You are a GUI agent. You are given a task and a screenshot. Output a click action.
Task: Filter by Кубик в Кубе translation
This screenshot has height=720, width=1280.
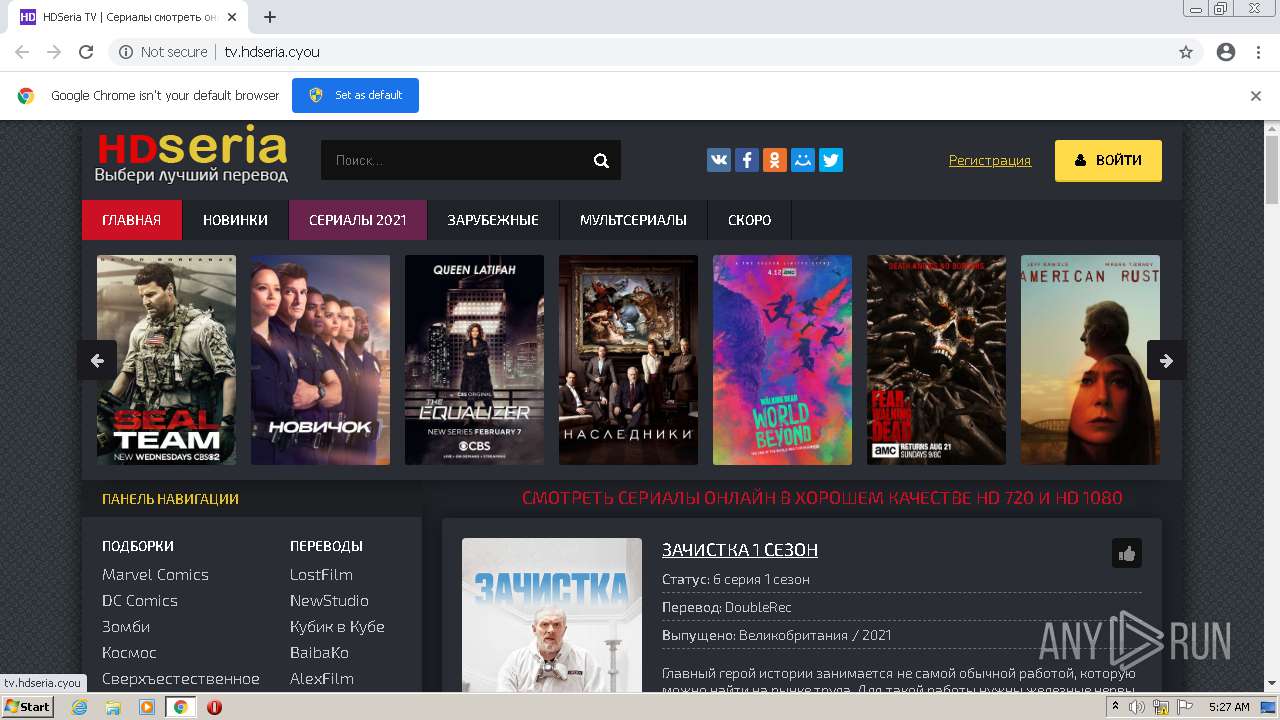pyautogui.click(x=337, y=627)
